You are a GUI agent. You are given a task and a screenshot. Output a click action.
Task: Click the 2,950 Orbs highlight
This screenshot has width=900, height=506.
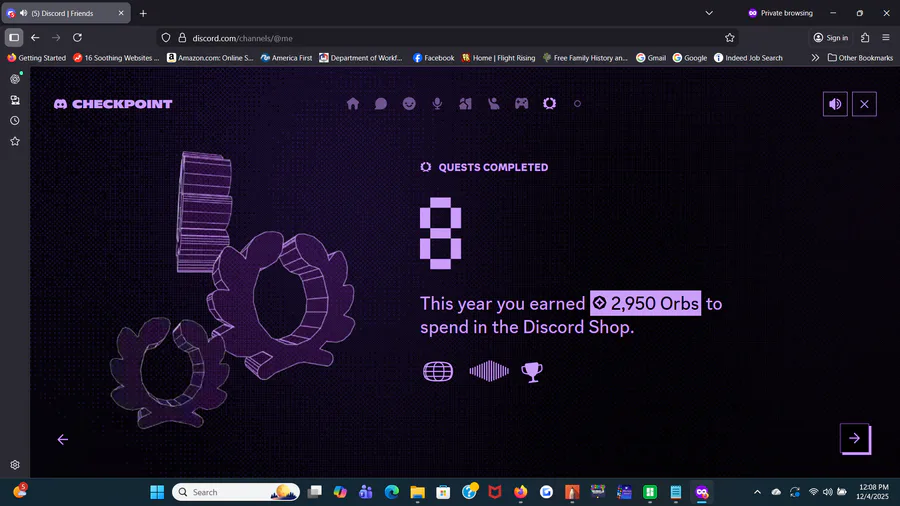646,303
